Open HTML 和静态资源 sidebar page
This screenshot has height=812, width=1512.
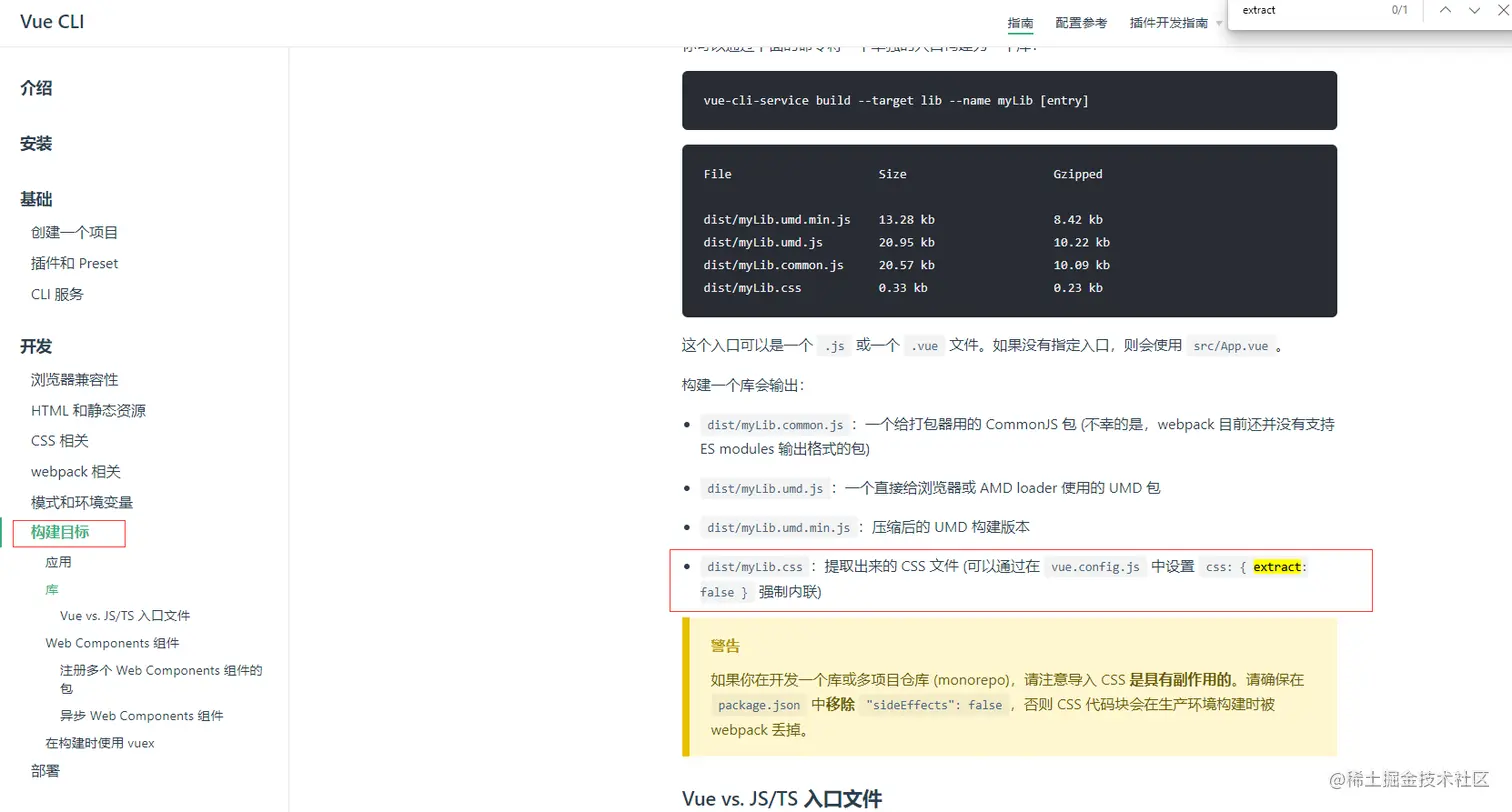tap(89, 410)
